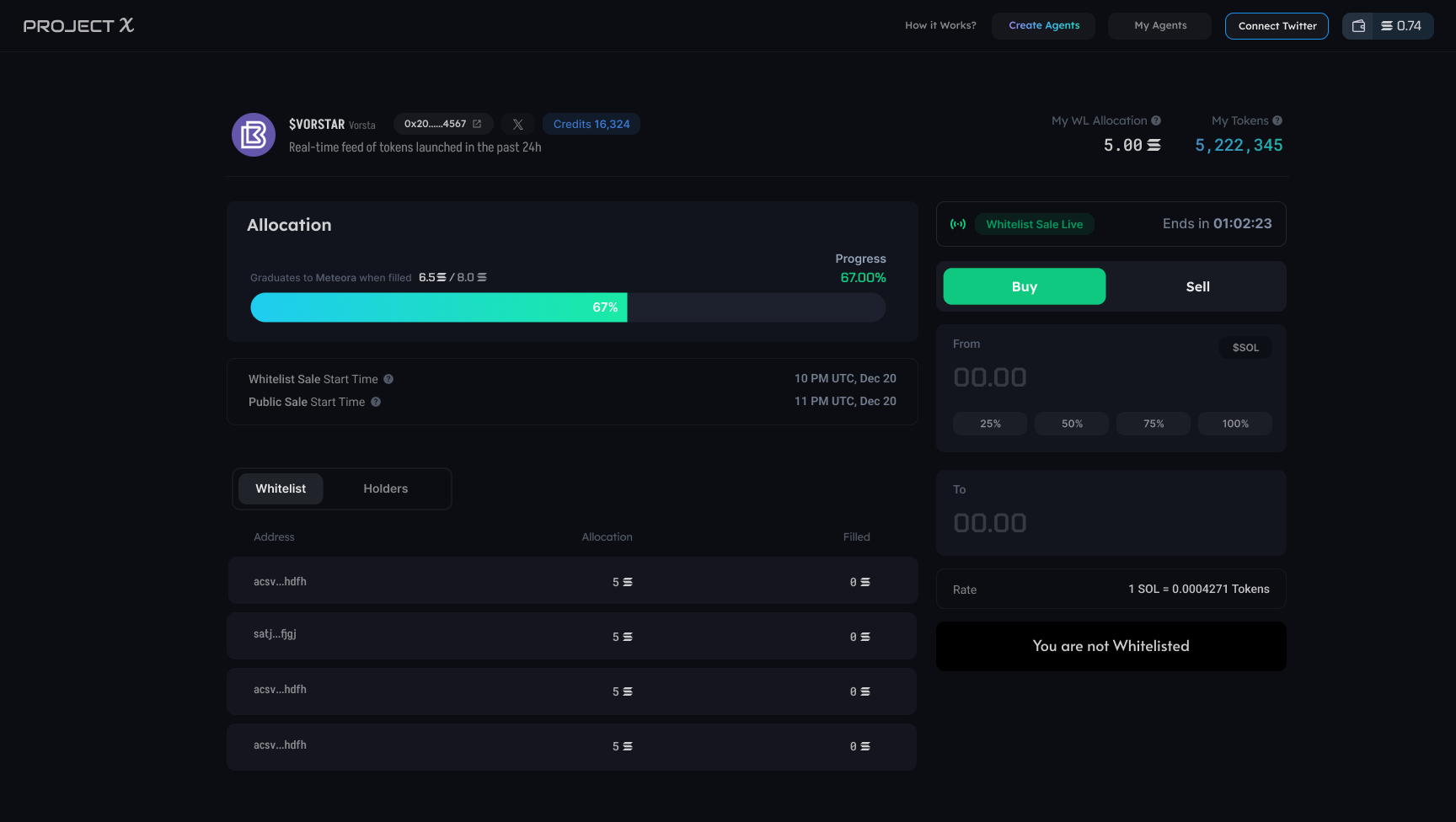Open external link icon on 0x20...4567
This screenshot has height=822, width=1456.
[x=477, y=124]
